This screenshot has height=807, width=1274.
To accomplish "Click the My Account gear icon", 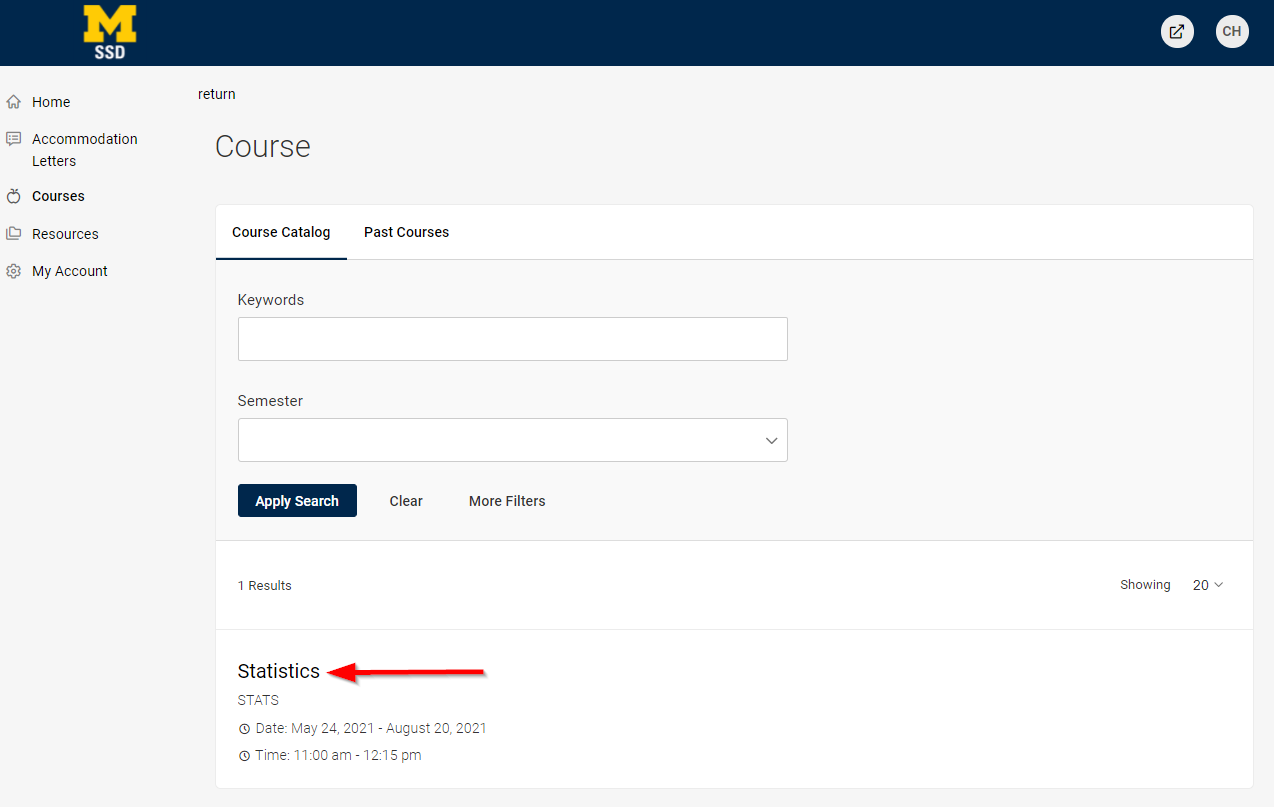I will [x=12, y=270].
